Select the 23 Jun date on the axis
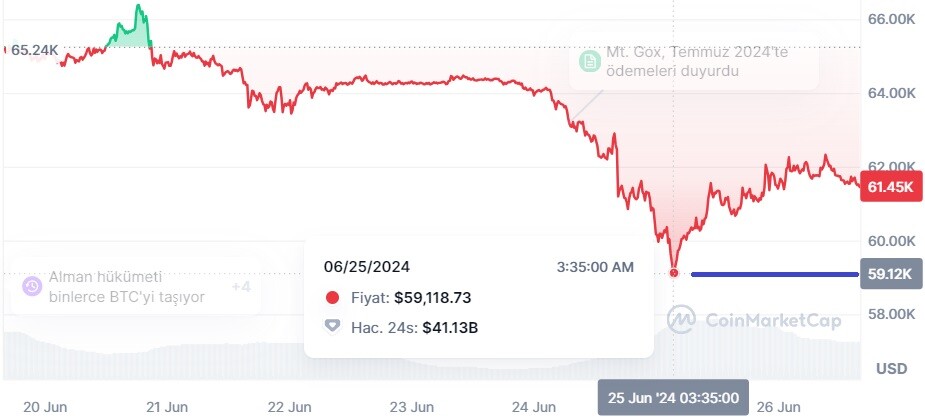The width and height of the screenshot is (925, 417). coord(412,407)
